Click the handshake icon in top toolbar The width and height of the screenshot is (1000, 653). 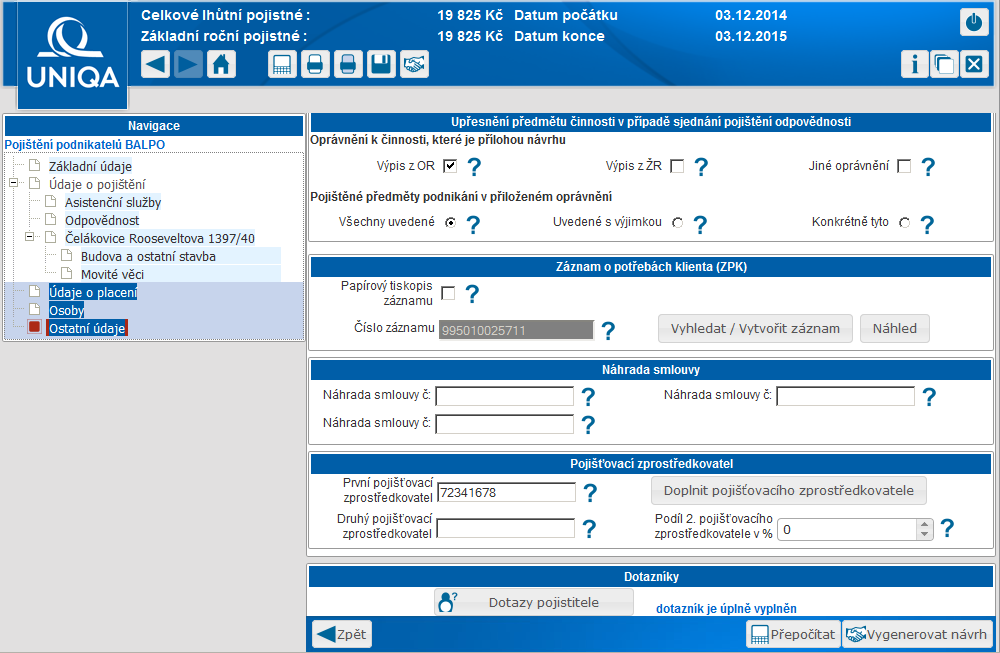(x=414, y=64)
